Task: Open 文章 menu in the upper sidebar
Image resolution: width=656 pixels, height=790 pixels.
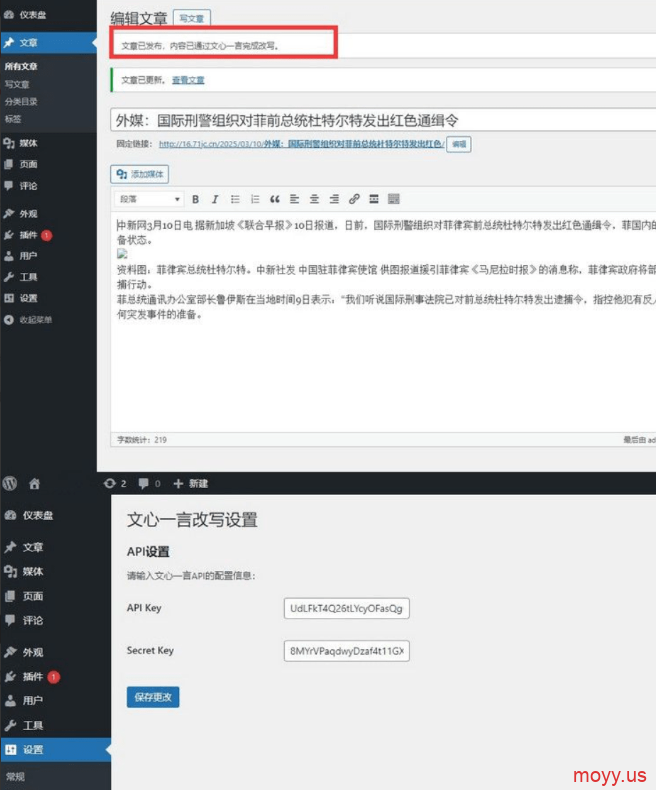Action: 48,43
